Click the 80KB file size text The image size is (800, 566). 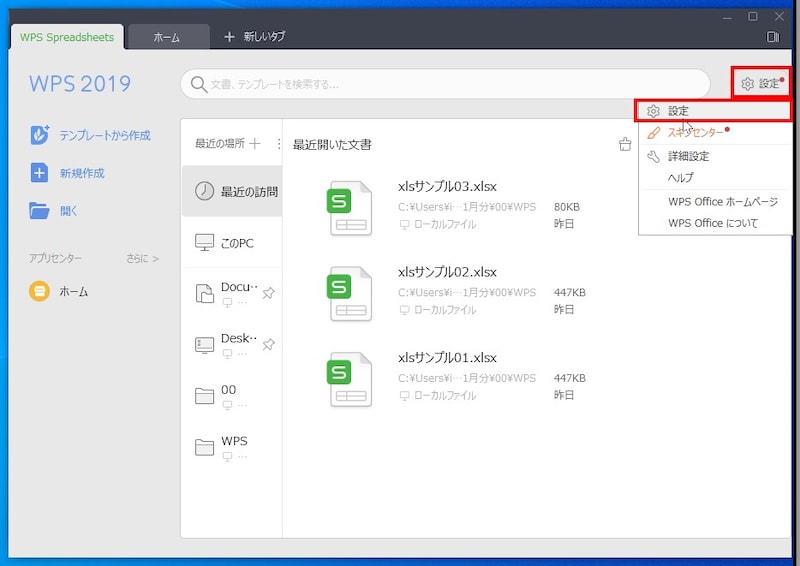567,207
